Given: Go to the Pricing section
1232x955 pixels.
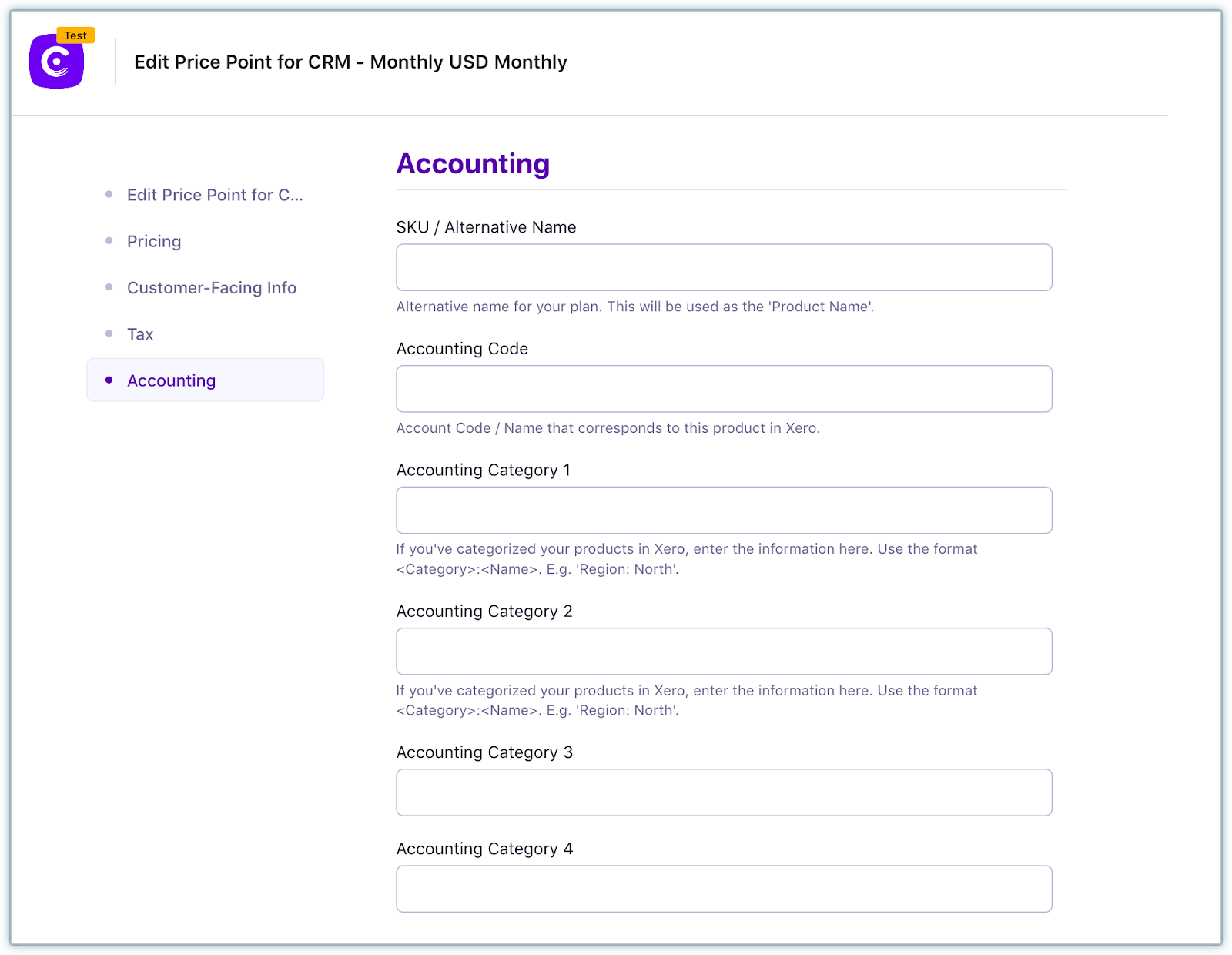Looking at the screenshot, I should click(154, 241).
